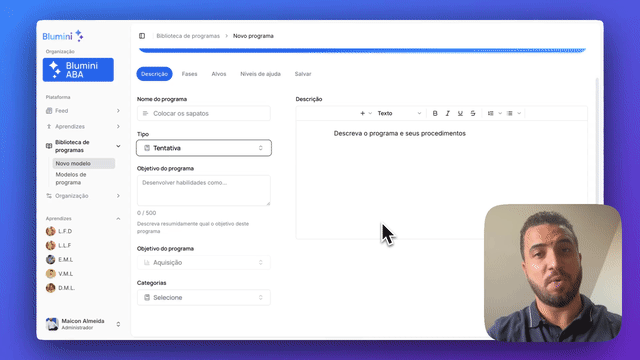The width and height of the screenshot is (640, 360).
Task: Open the Categorias Selecione dropdown
Action: click(204, 298)
